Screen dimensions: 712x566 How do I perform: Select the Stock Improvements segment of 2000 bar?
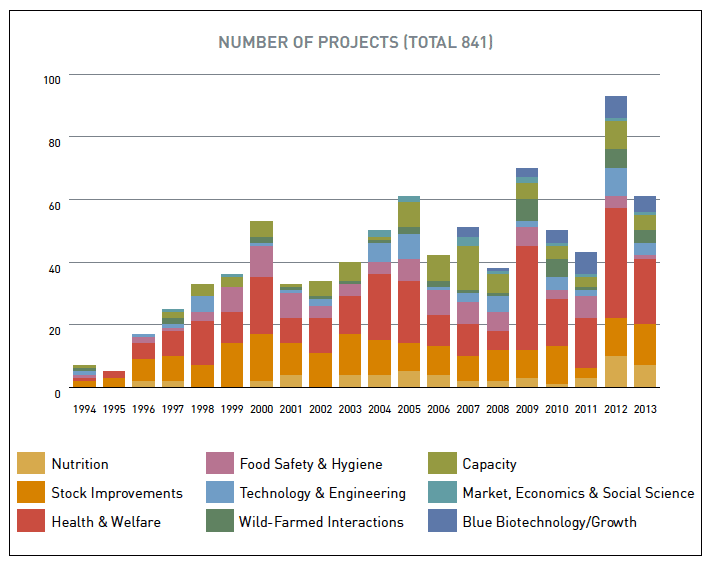pyautogui.click(x=262, y=357)
